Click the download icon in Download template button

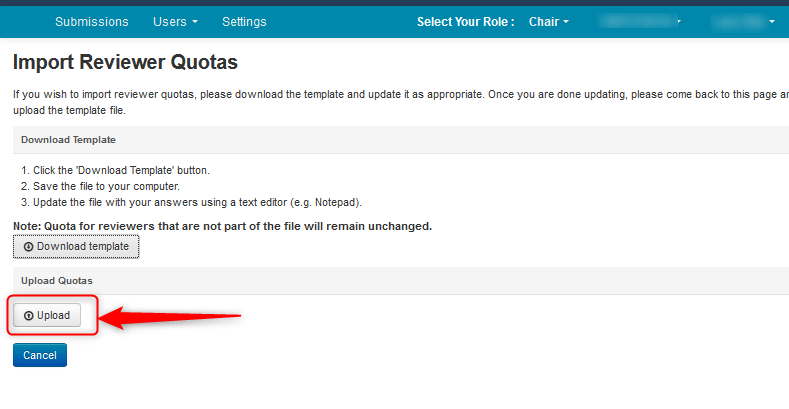[28, 246]
